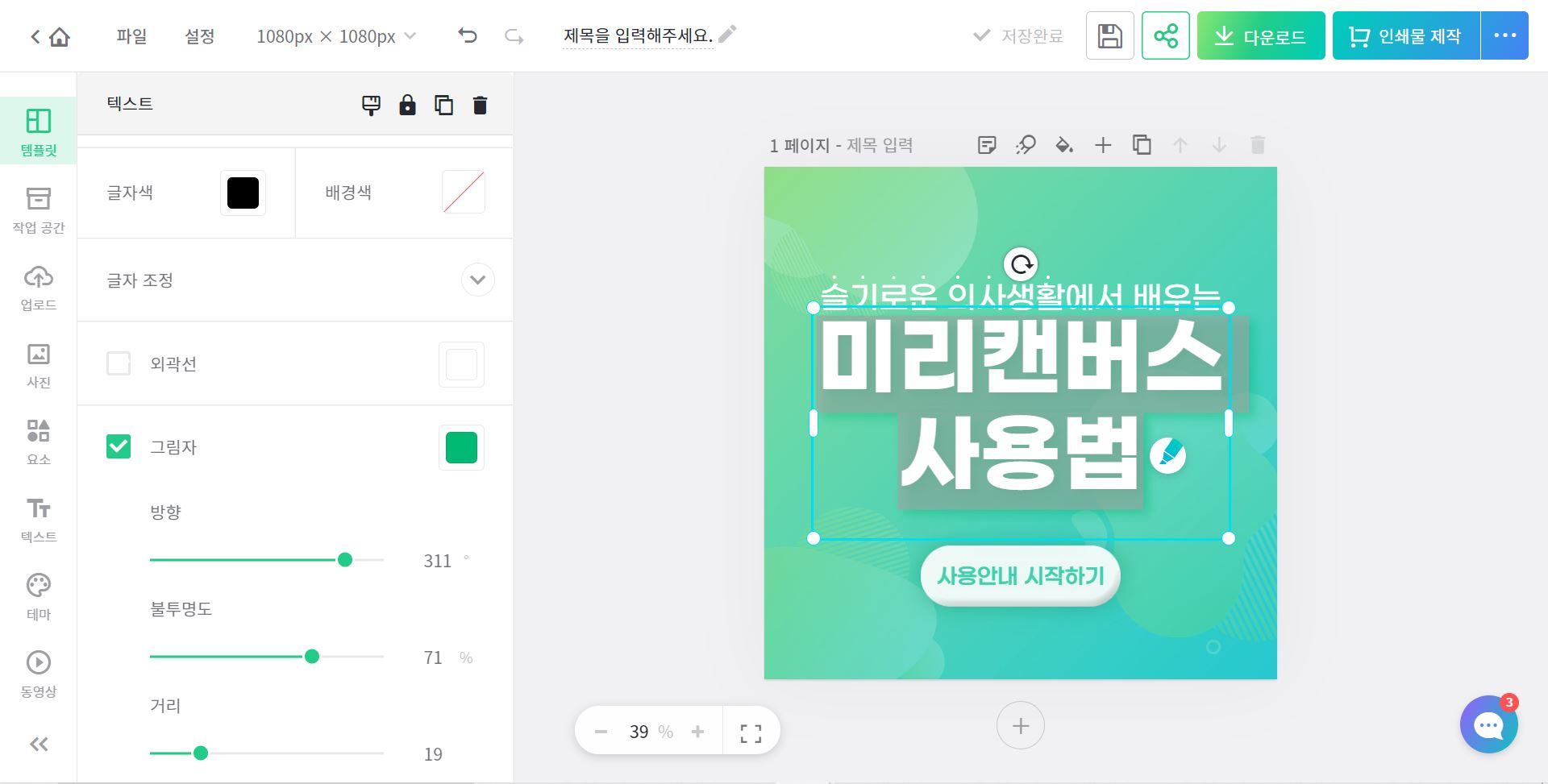Redo the last action
This screenshot has height=784, width=1548.
(x=514, y=36)
